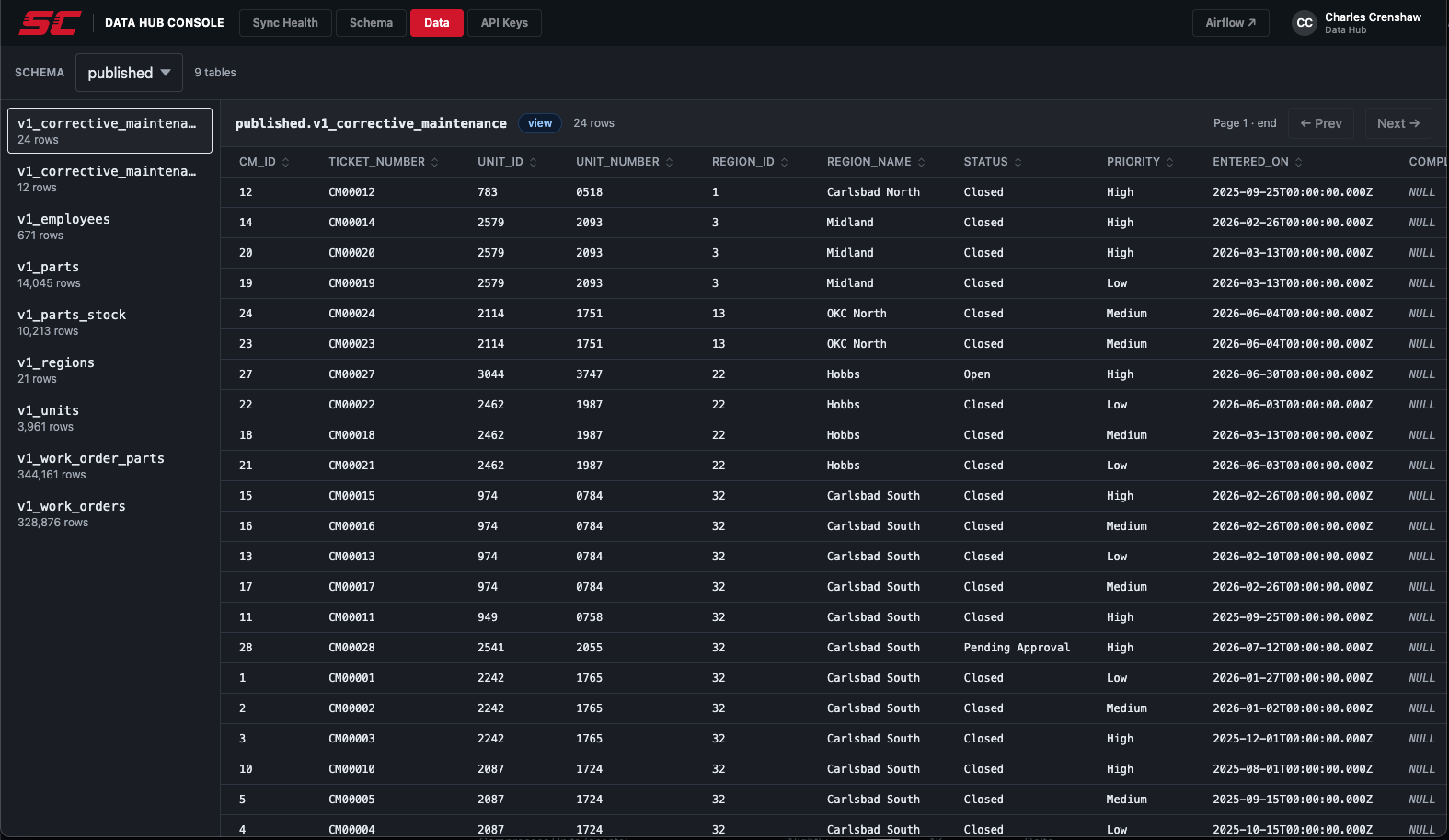
Task: Go to next page with Next
Action: click(x=1398, y=123)
